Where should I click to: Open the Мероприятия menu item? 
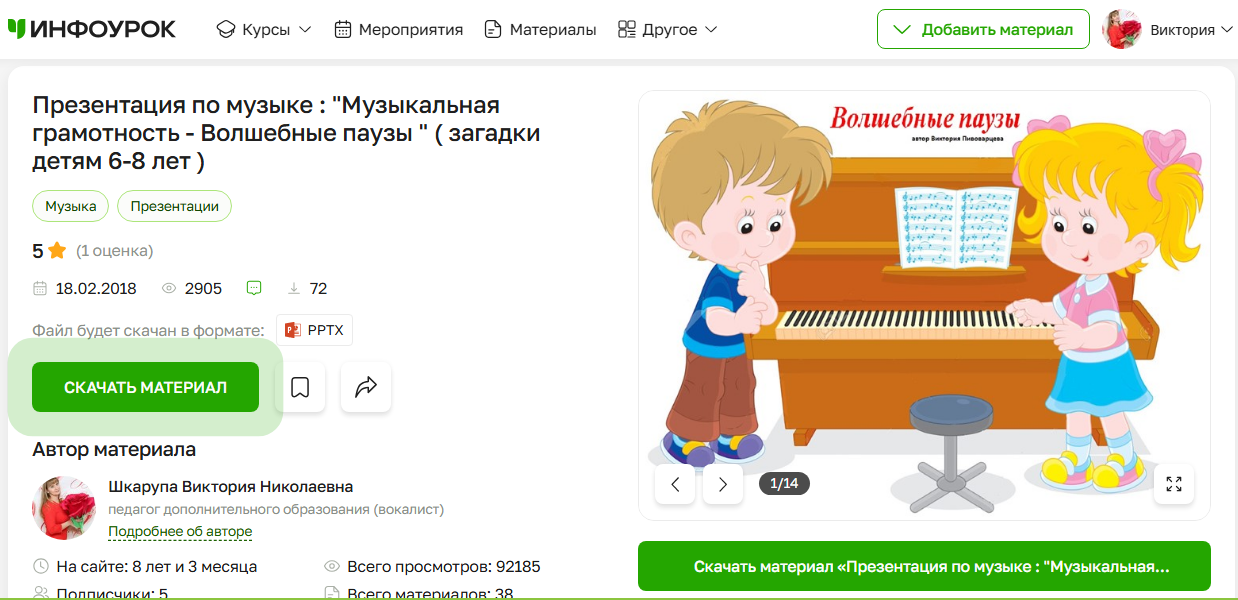[398, 29]
